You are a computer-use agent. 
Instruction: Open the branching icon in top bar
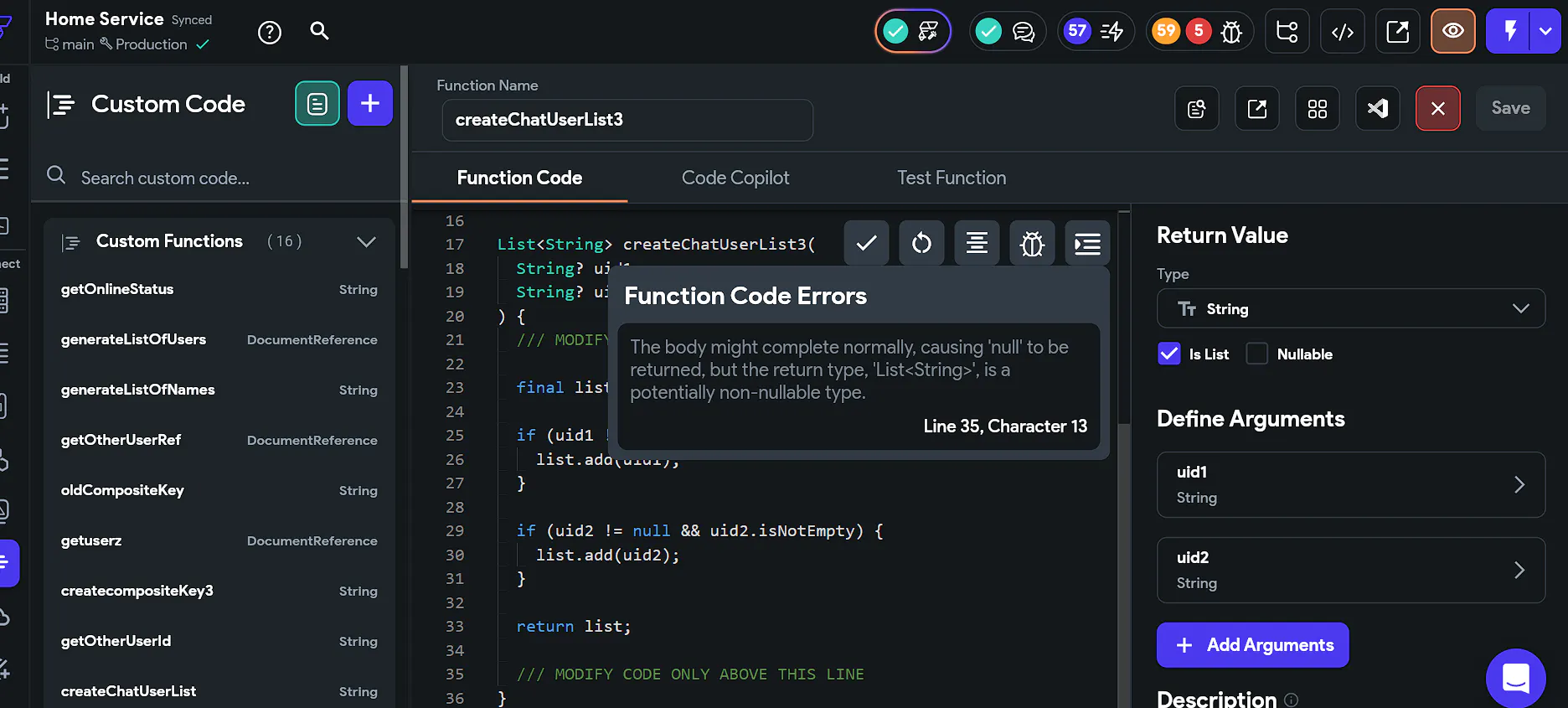pyautogui.click(x=1287, y=32)
